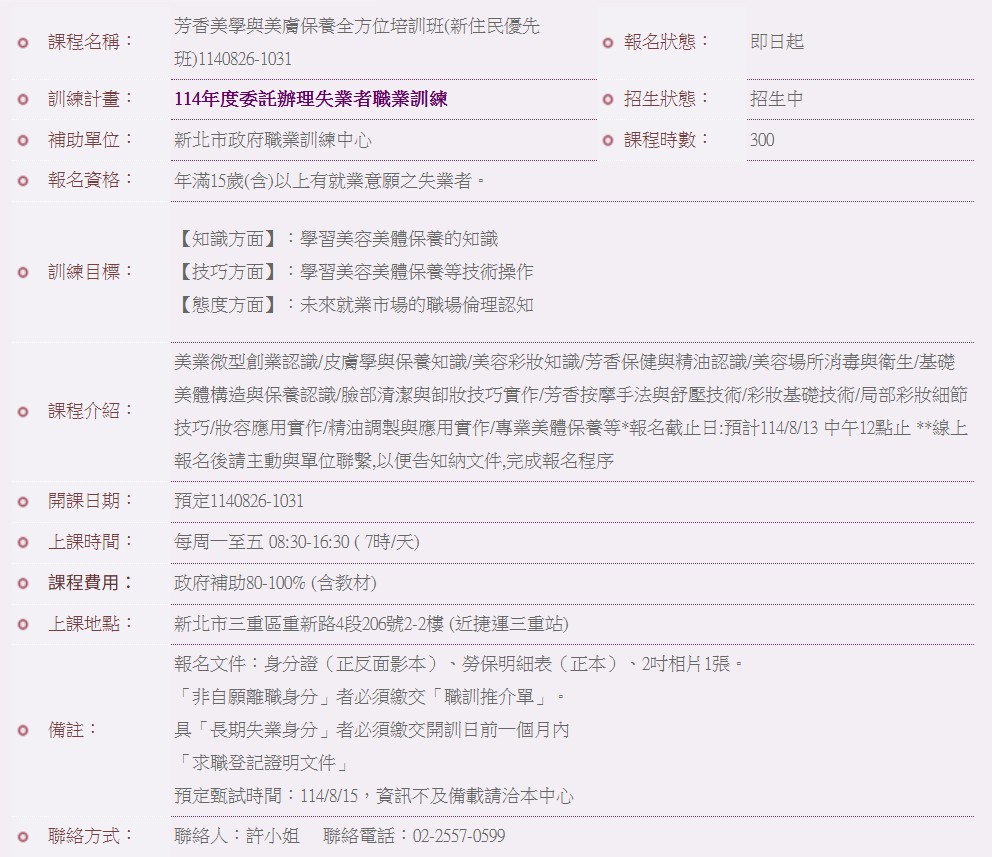992x857 pixels.
Task: Click the bullet icon beside 課程名稱
Action: 24,43
